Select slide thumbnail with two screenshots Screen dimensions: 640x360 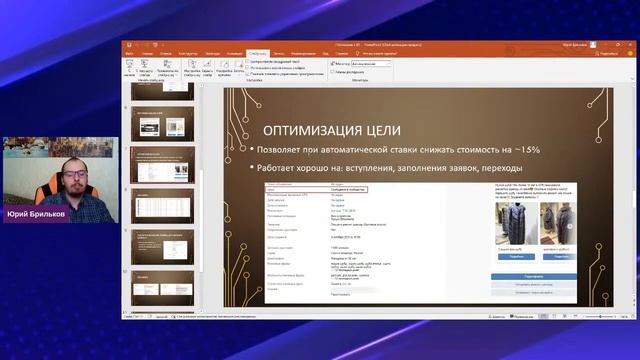(162, 124)
